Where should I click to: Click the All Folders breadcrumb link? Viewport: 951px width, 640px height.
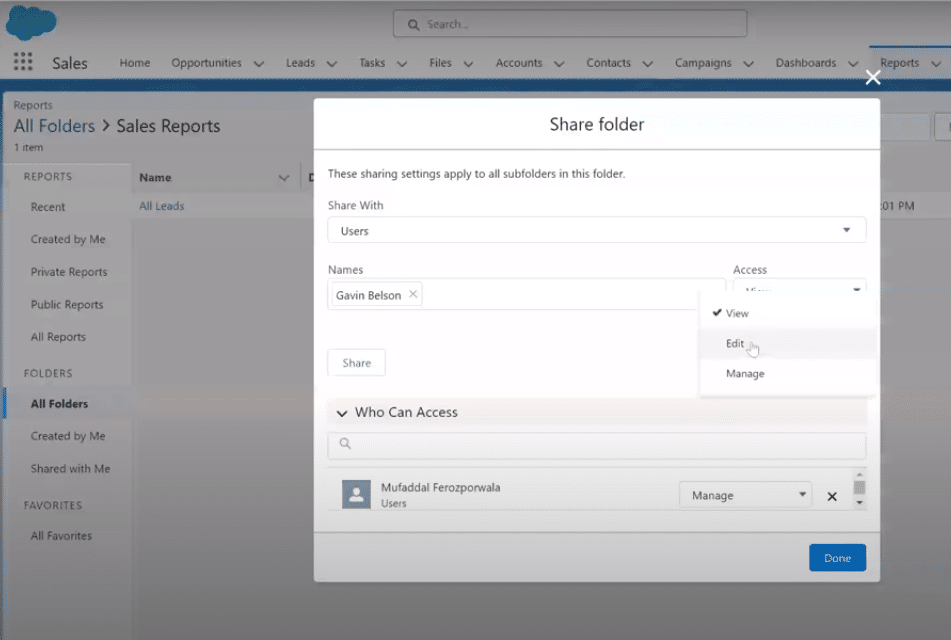click(55, 126)
